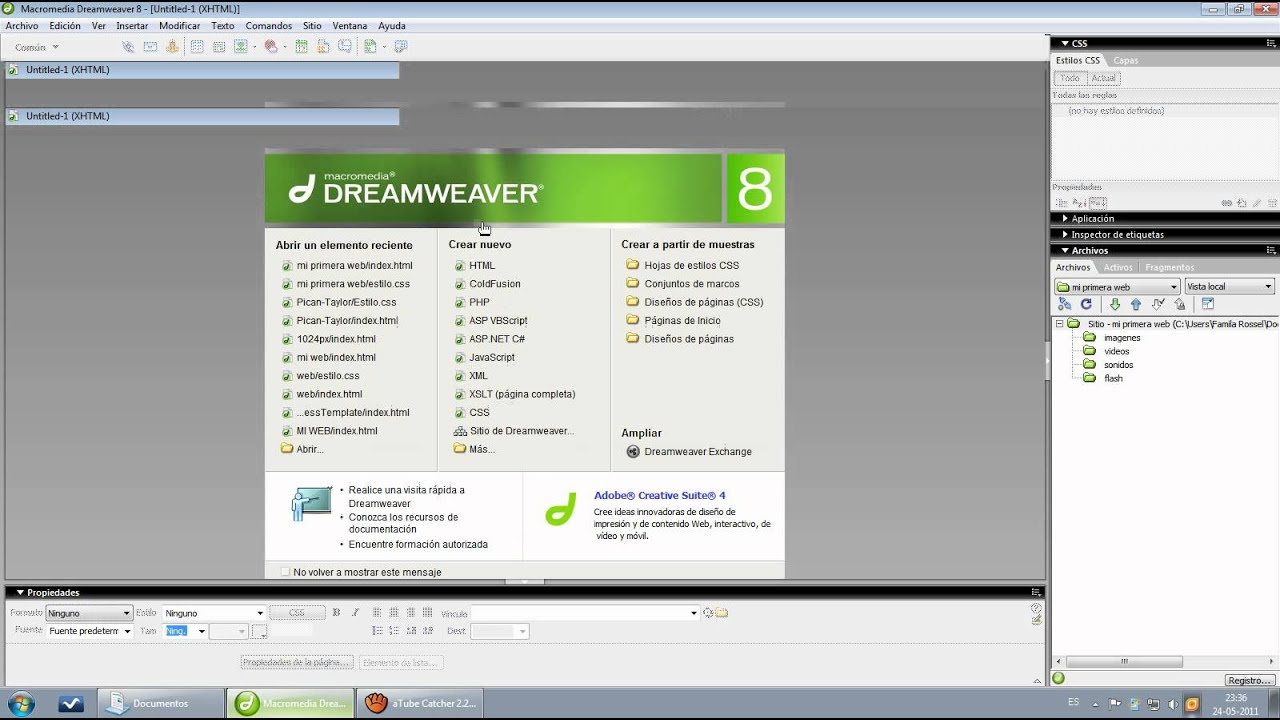Click the help icon in Propiedades panel
1280x720 pixels.
point(1036,607)
